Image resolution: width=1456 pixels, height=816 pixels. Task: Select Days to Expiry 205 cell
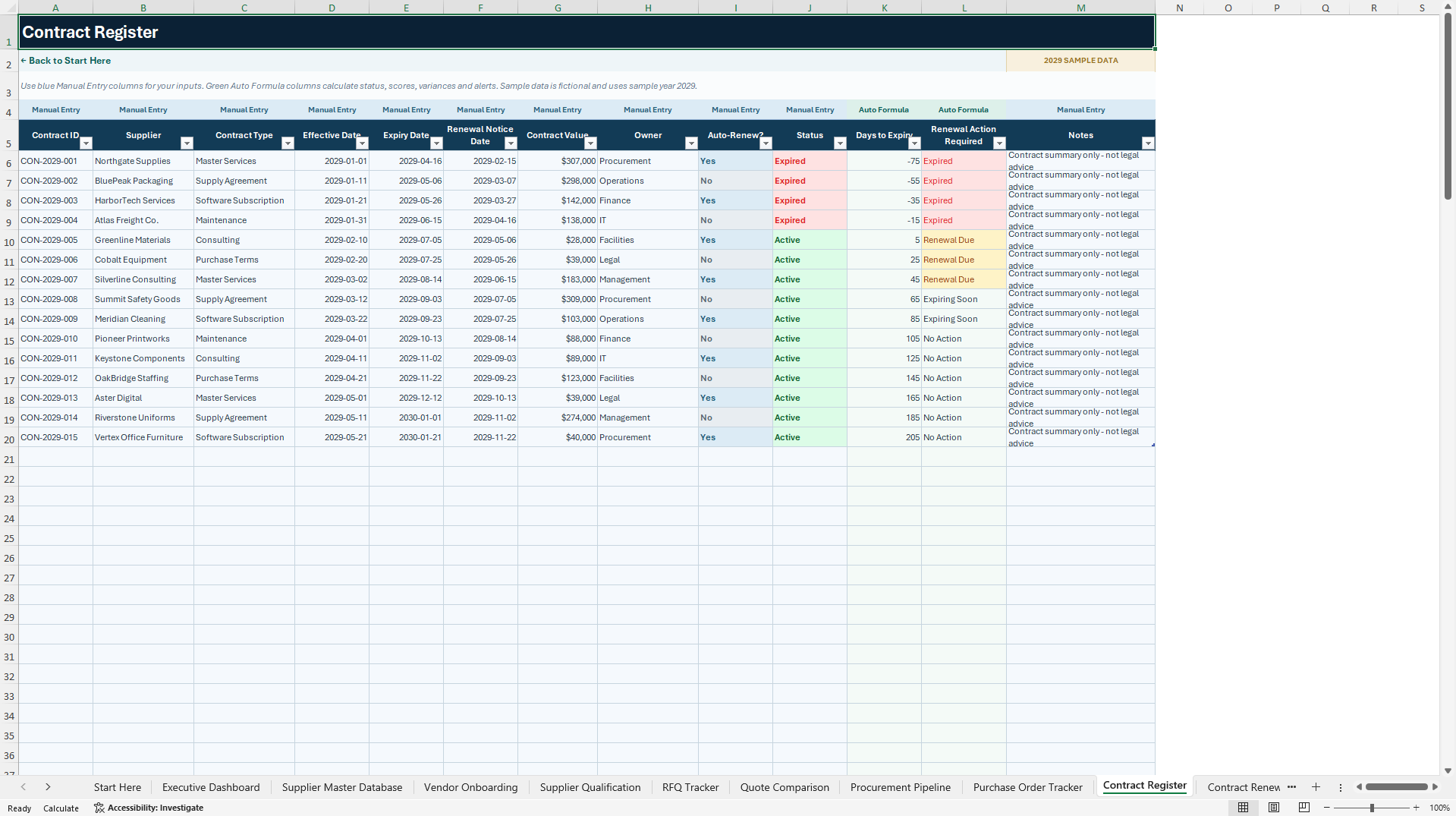tap(884, 437)
